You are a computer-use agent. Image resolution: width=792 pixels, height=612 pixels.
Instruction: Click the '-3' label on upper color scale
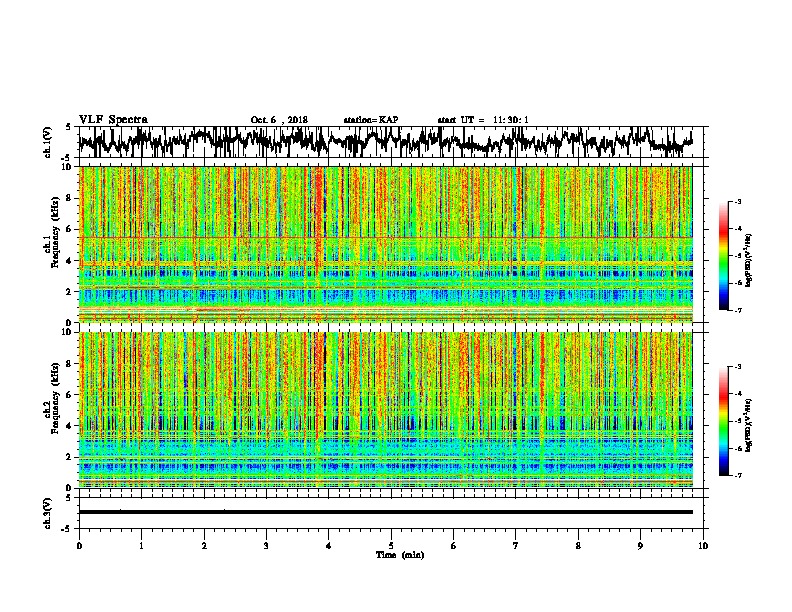tap(737, 201)
